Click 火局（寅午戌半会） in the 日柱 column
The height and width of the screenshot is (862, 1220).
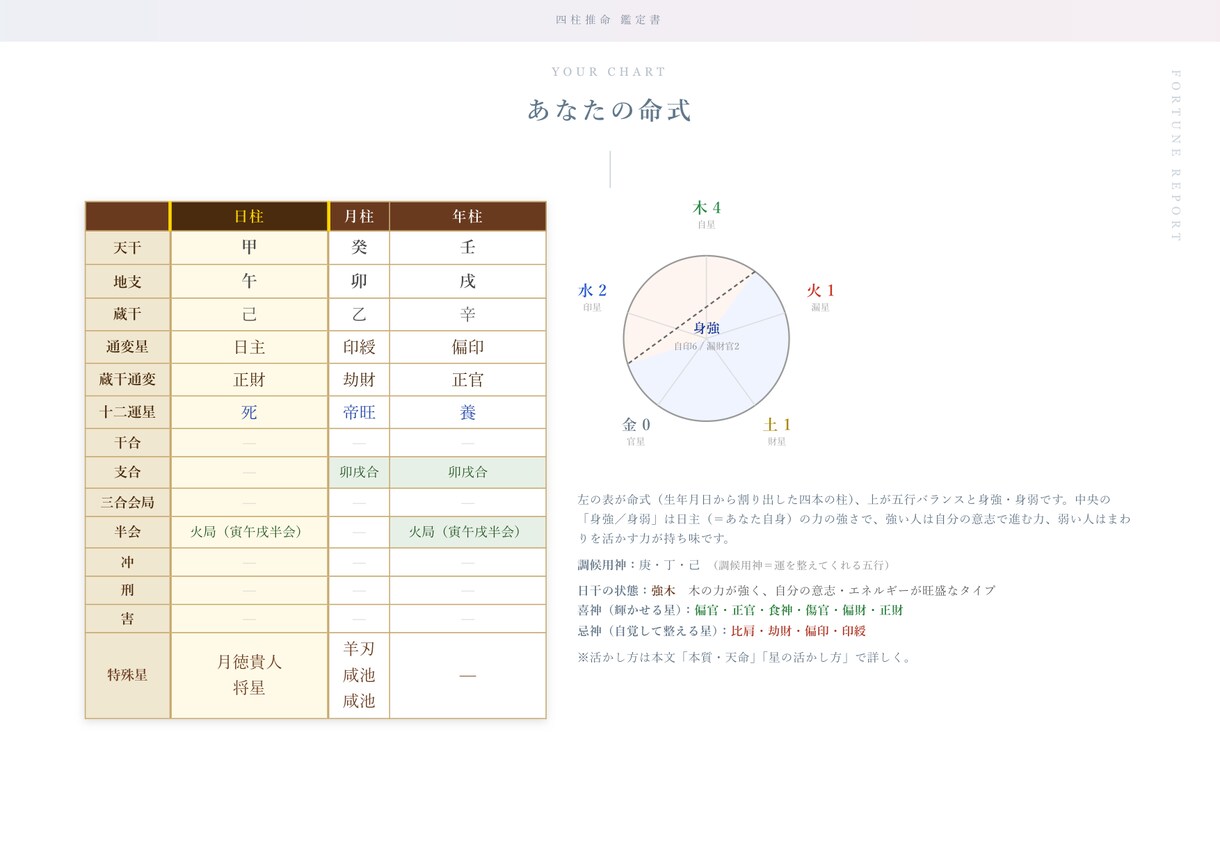(x=249, y=532)
